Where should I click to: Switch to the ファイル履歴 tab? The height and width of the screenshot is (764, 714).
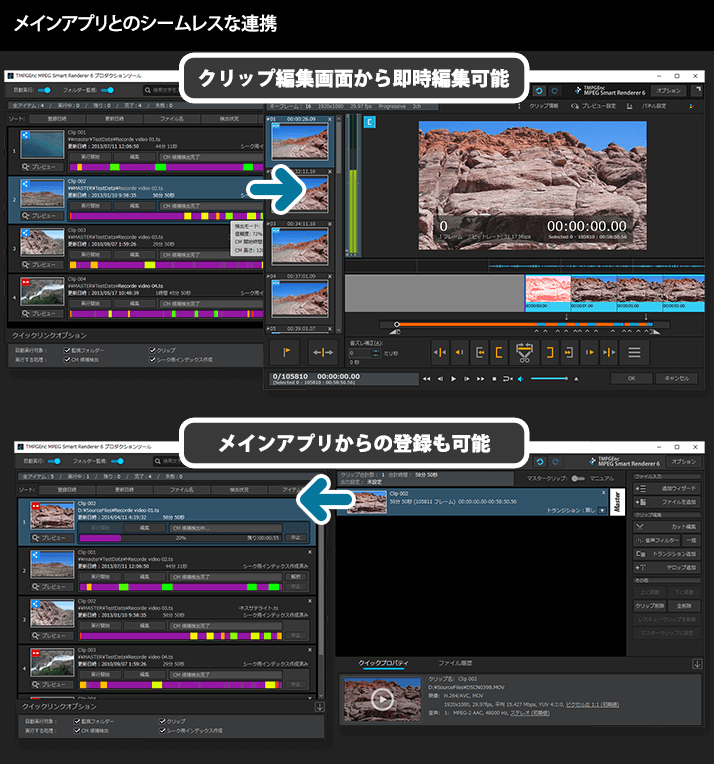pos(455,663)
